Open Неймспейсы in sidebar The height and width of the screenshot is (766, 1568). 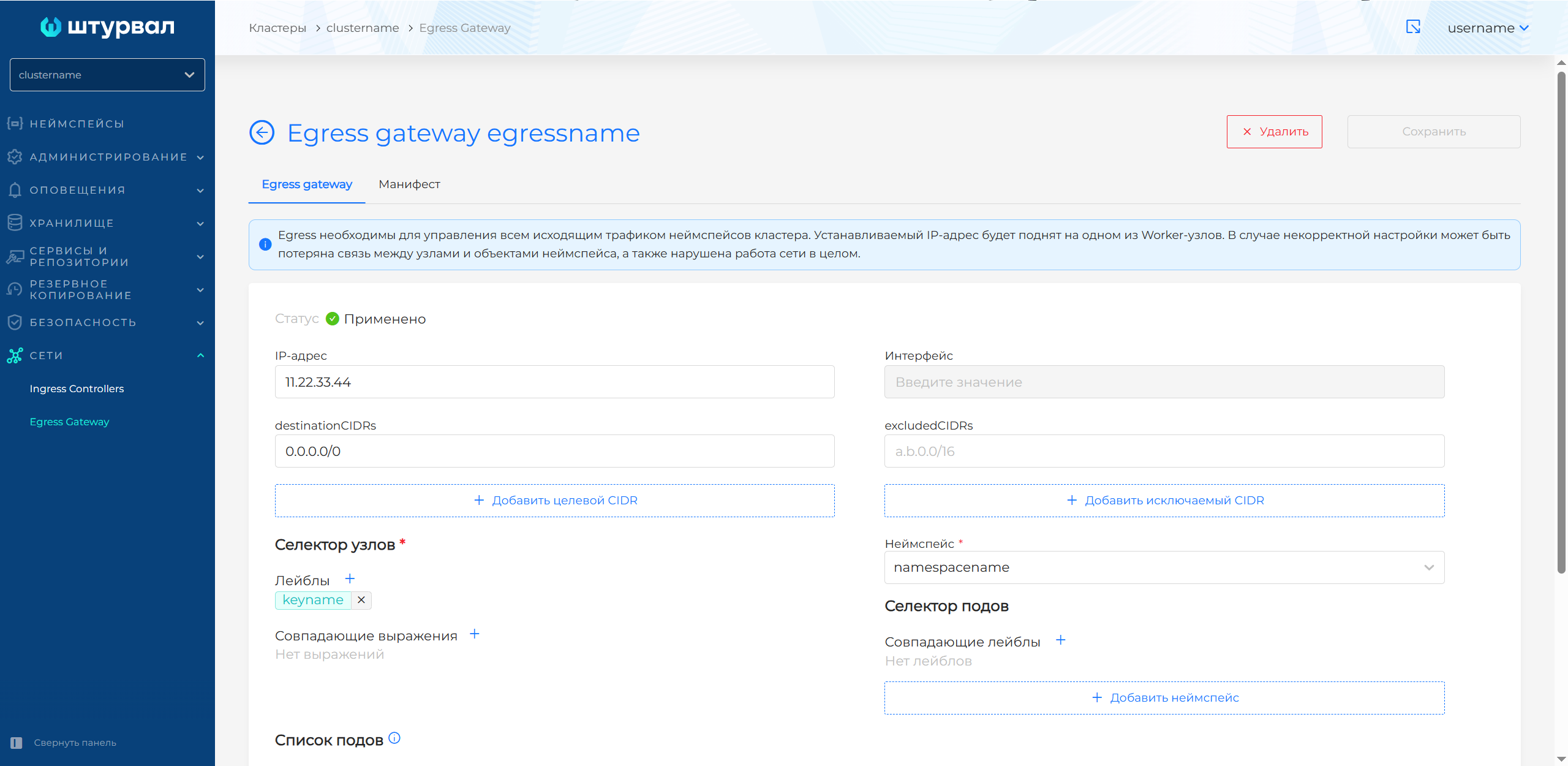point(77,124)
